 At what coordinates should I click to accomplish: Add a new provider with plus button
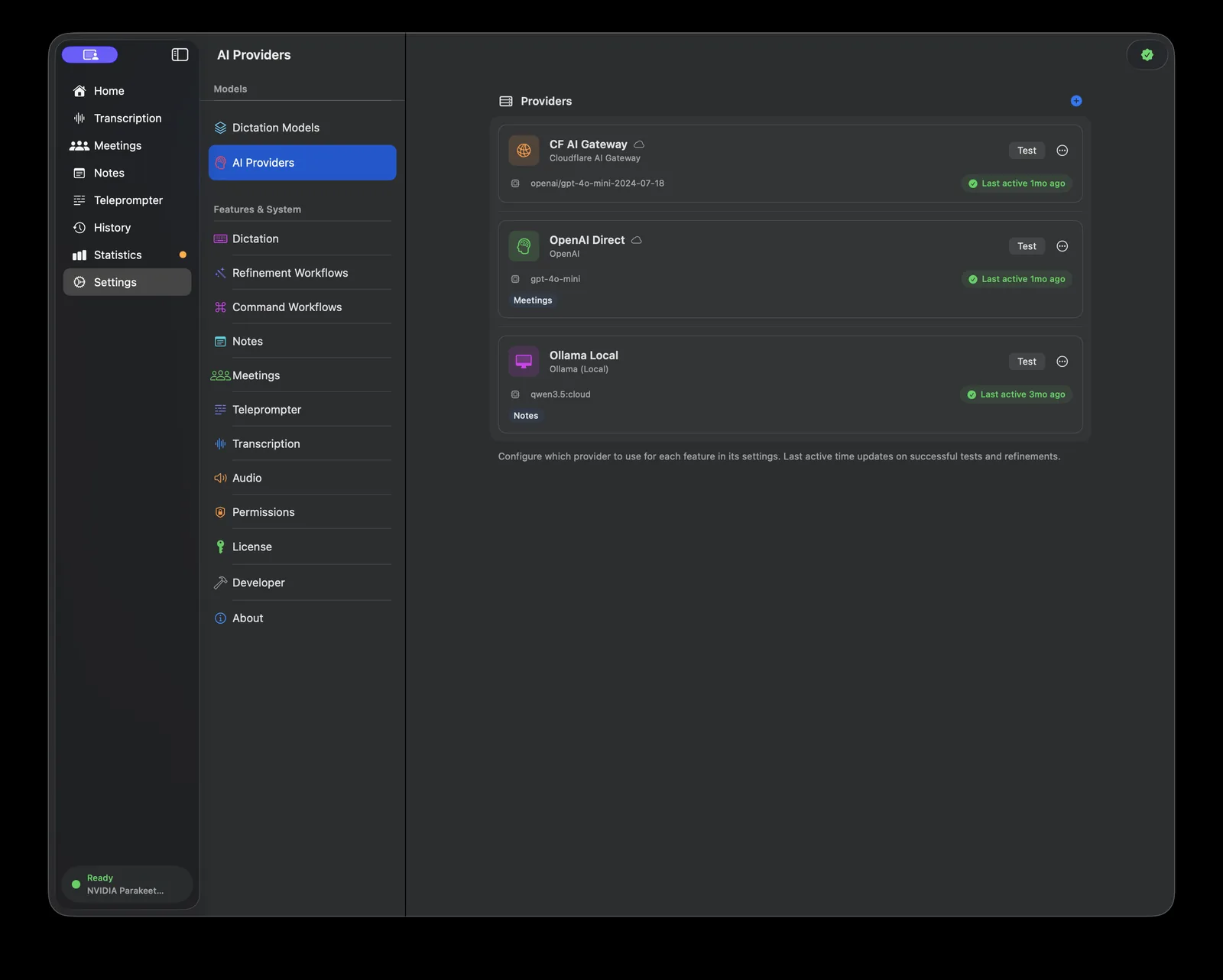coord(1076,101)
